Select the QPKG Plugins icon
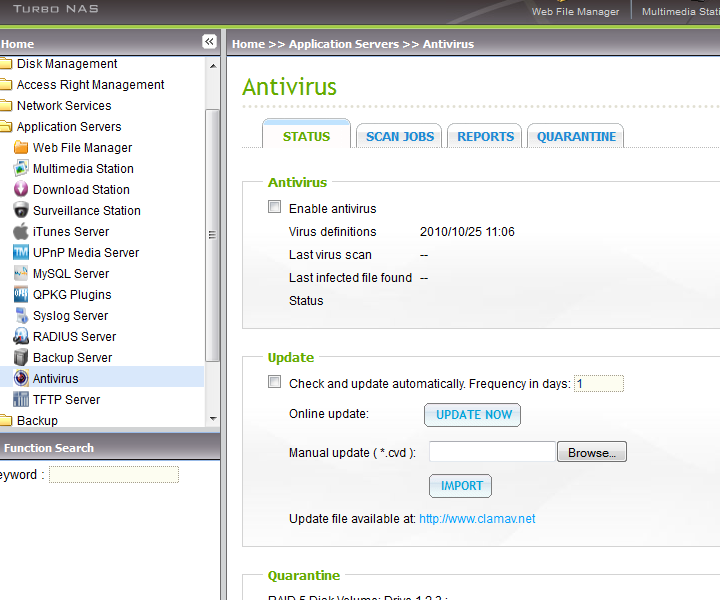 coord(21,295)
